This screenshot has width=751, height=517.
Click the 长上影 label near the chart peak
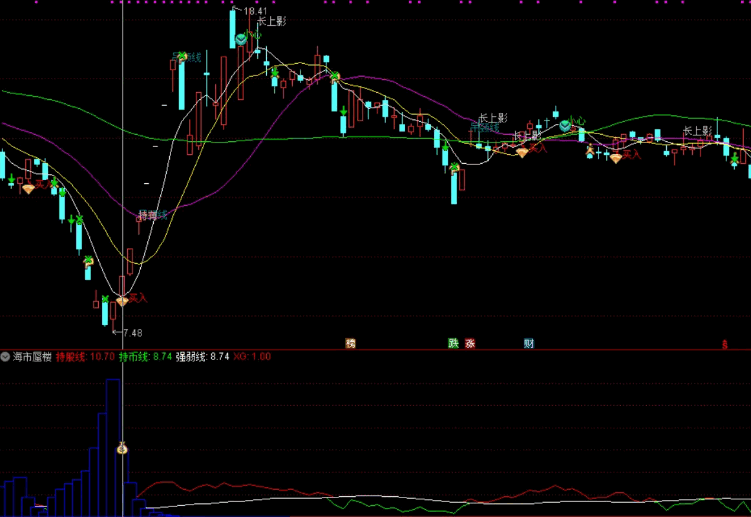[270, 21]
